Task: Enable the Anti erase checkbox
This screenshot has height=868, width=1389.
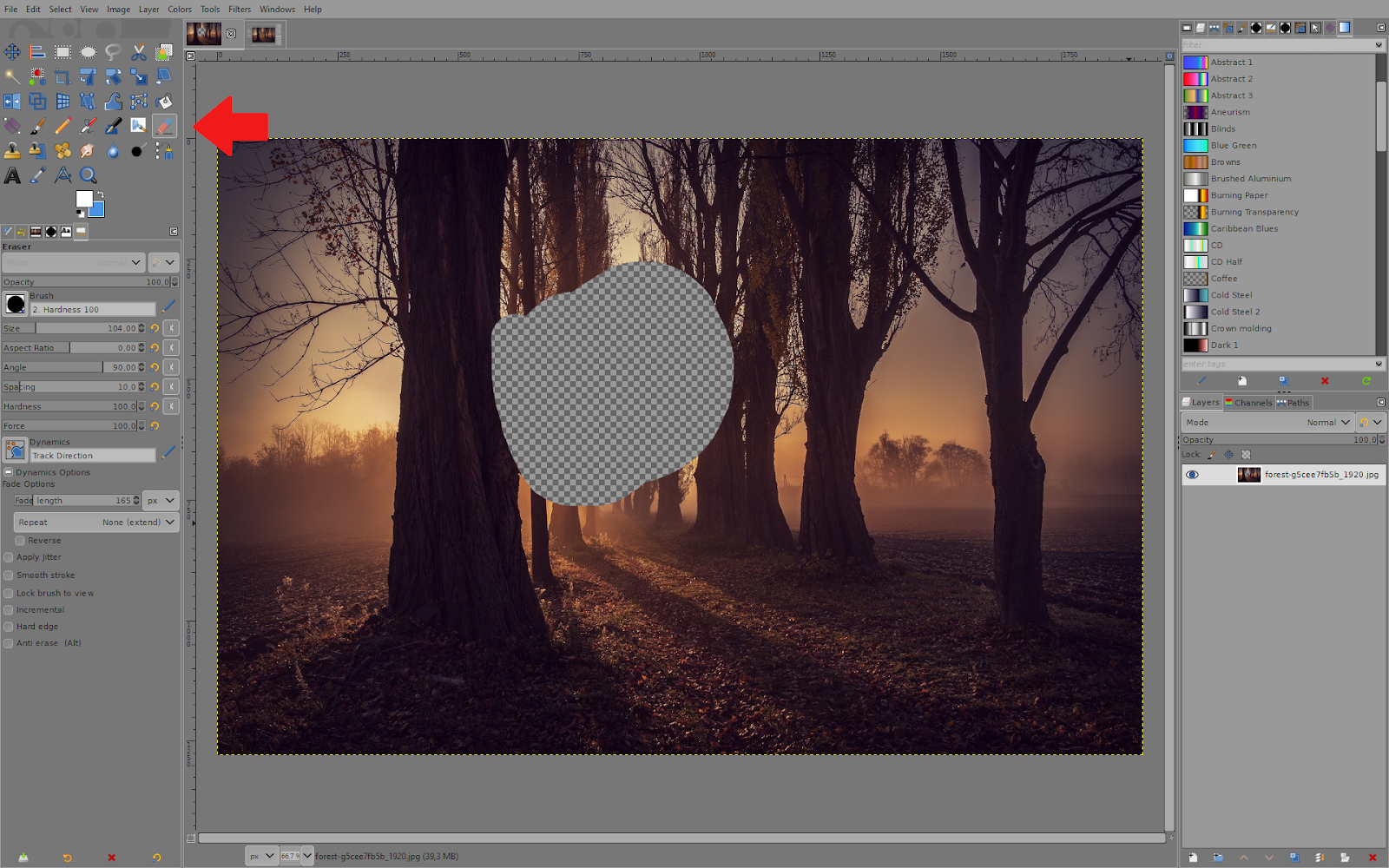Action: click(x=9, y=643)
